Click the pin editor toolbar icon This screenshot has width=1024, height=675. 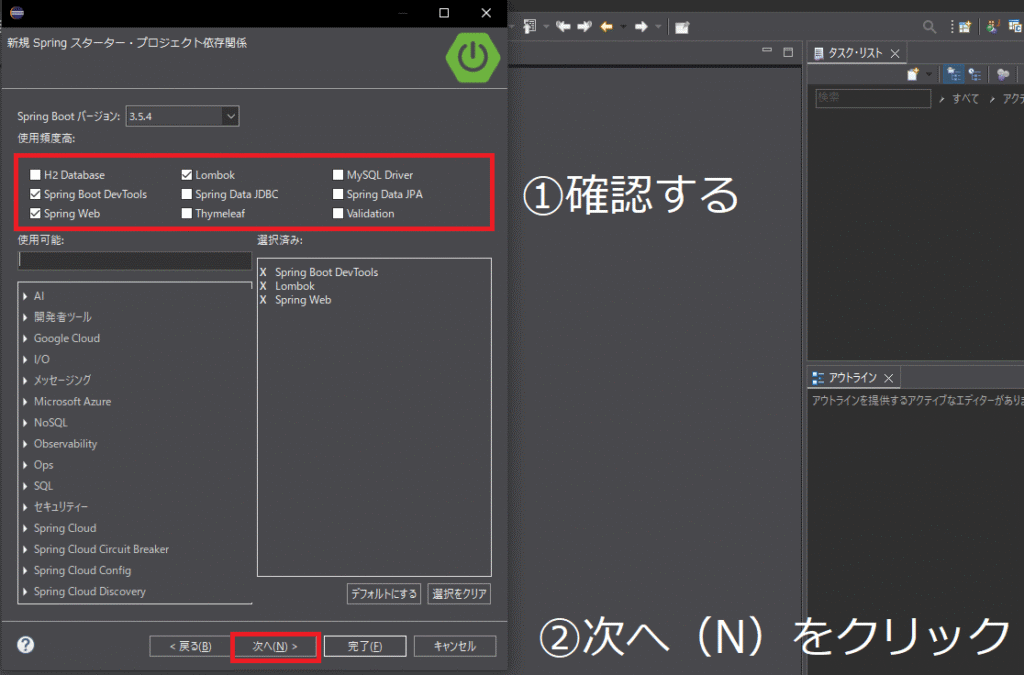point(682,27)
